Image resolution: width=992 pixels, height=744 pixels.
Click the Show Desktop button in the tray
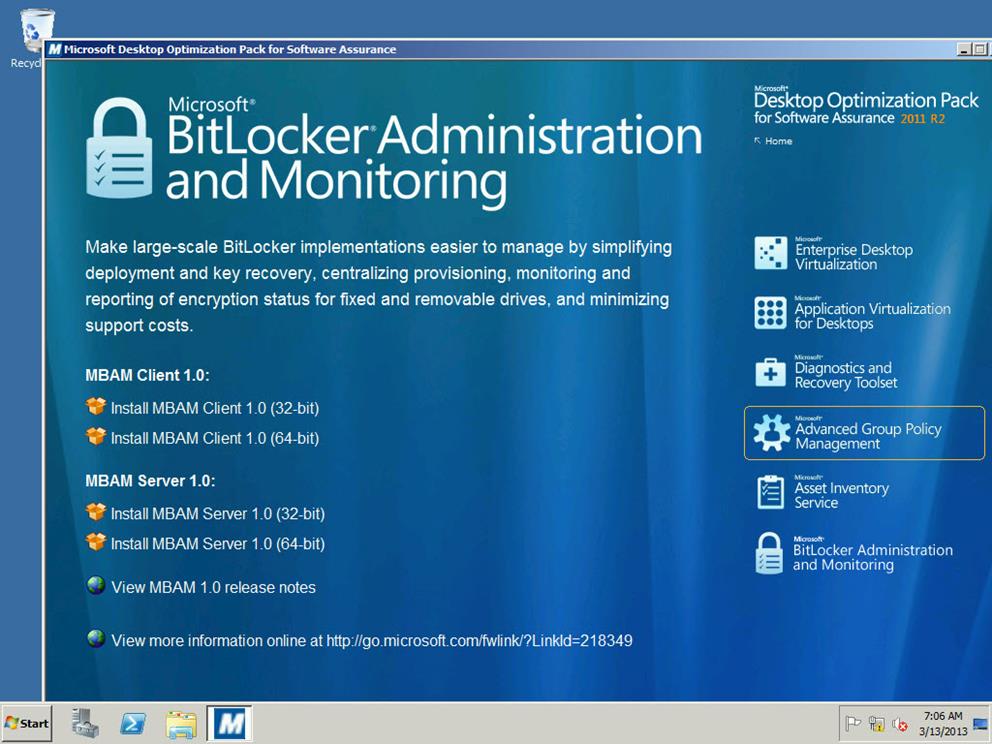point(981,724)
